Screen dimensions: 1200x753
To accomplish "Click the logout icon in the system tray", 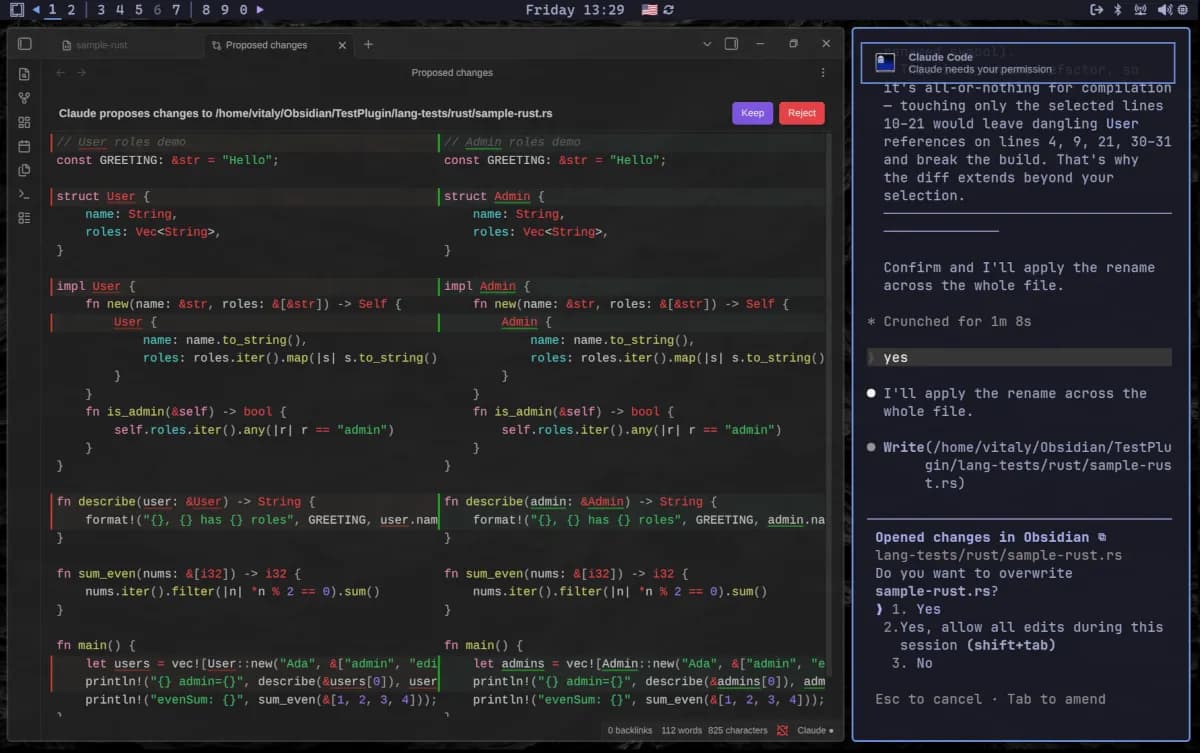I will pyautogui.click(x=1096, y=10).
